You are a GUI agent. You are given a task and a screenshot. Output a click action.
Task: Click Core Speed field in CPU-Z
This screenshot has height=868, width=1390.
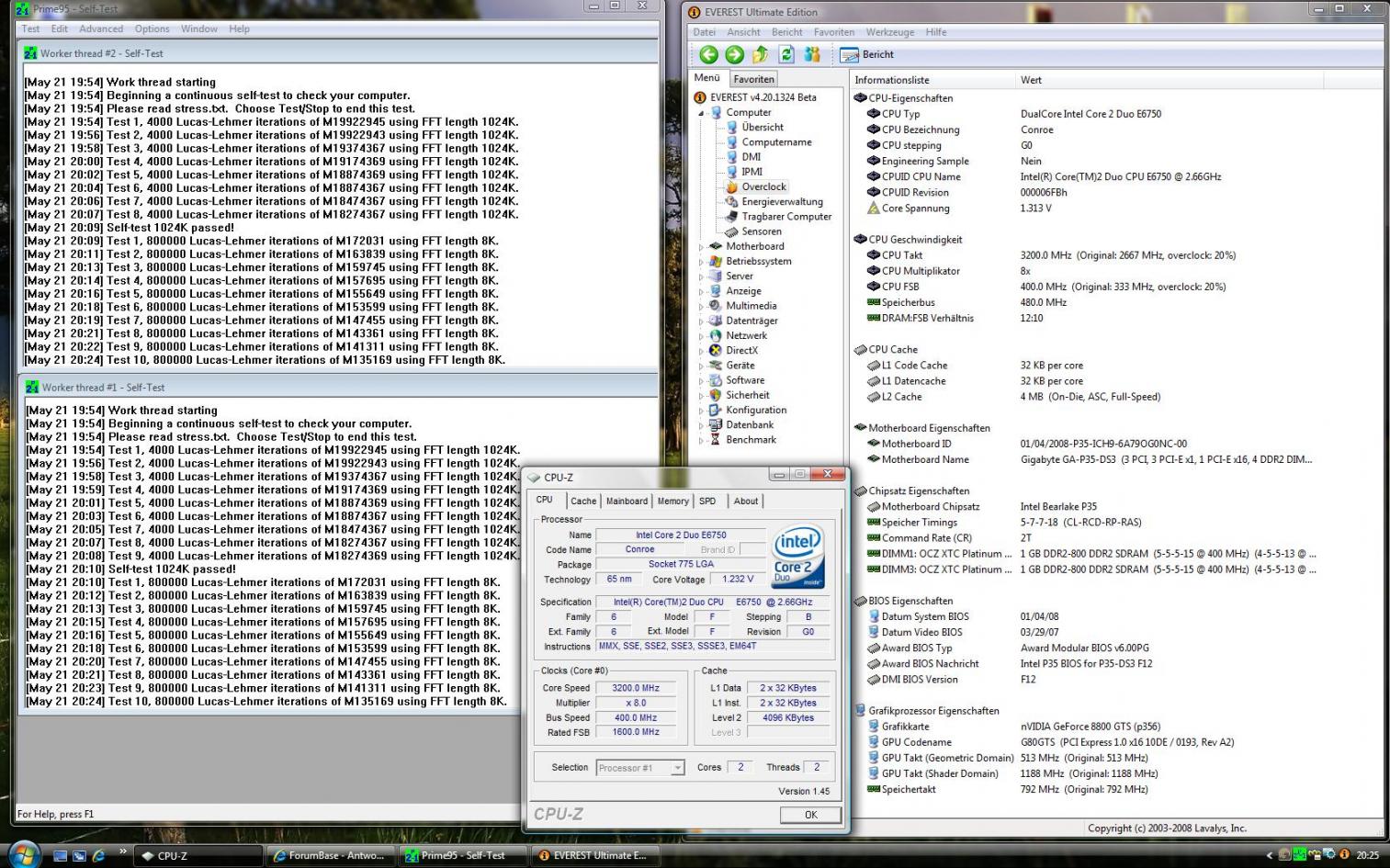(637, 688)
